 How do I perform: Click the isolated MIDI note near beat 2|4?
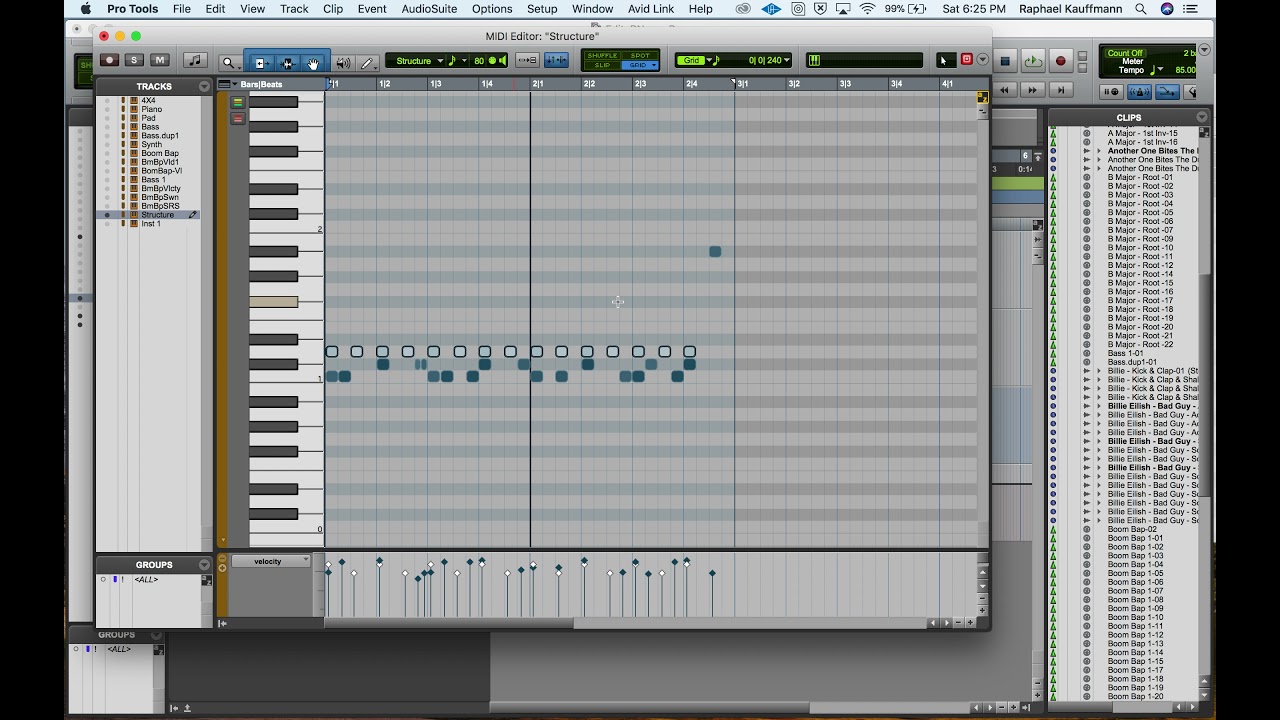pos(715,251)
